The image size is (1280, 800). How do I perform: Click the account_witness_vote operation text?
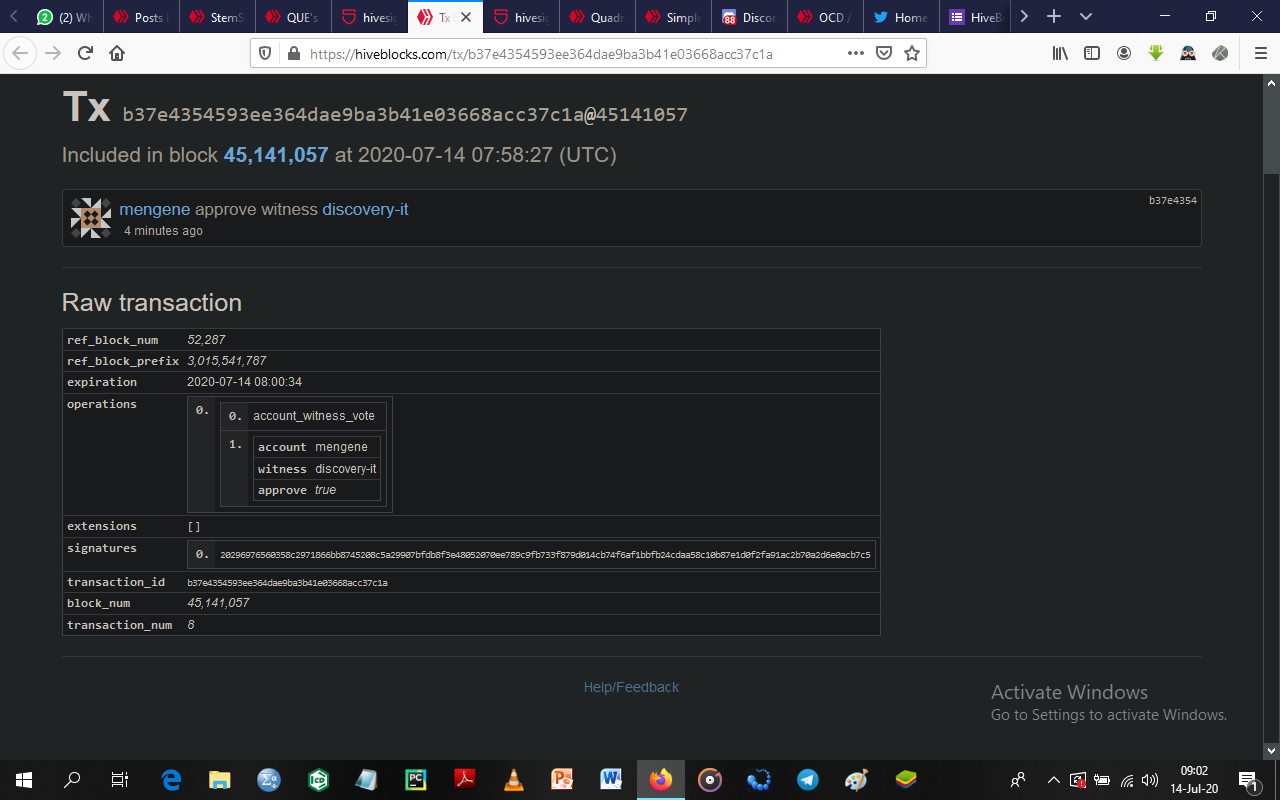click(314, 416)
